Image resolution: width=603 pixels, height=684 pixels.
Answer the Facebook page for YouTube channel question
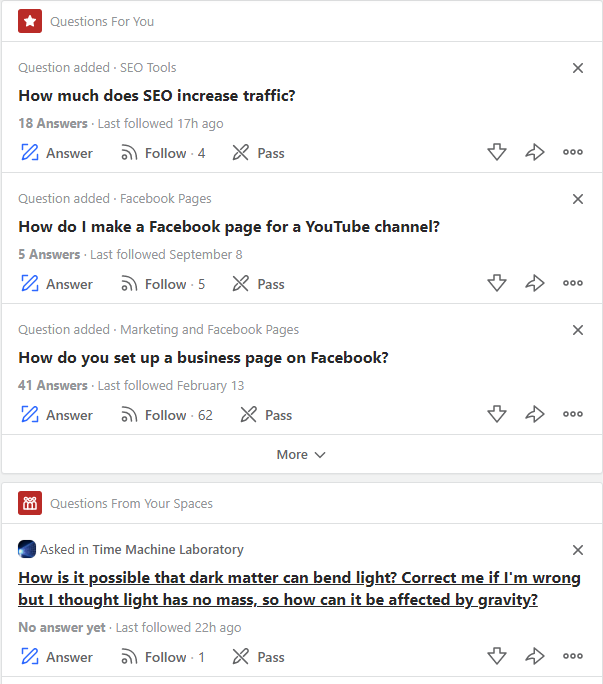57,284
